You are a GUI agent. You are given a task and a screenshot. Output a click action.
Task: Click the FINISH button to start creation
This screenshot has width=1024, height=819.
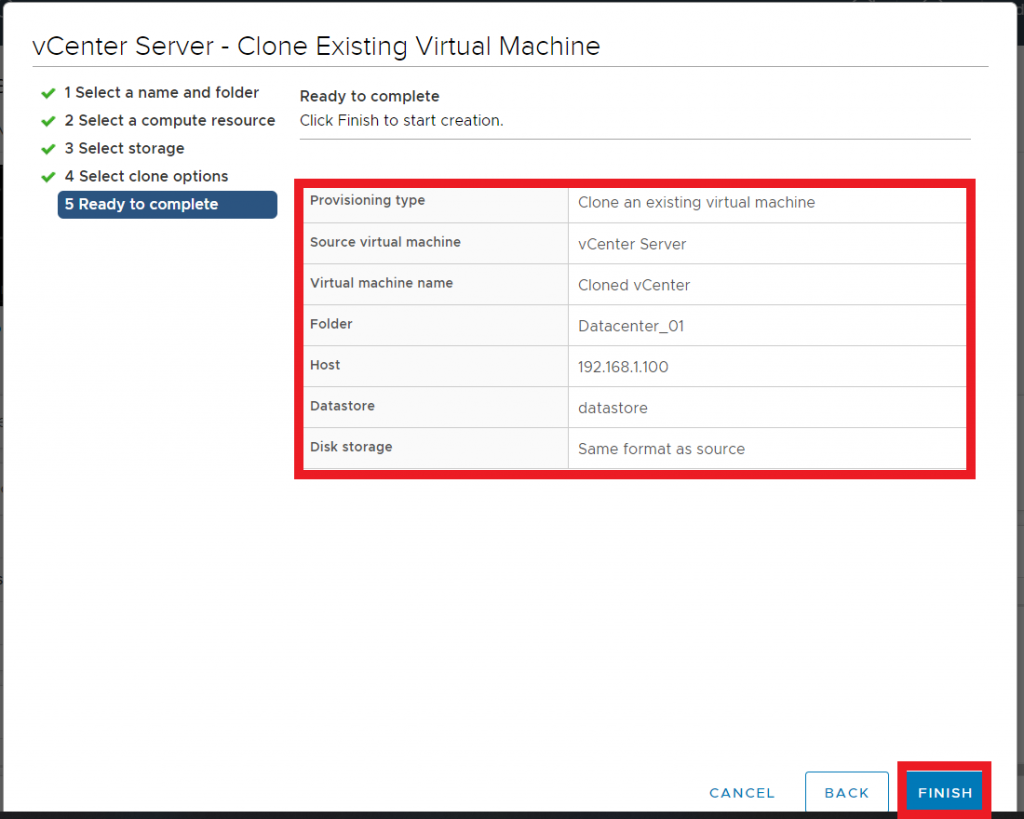943,791
